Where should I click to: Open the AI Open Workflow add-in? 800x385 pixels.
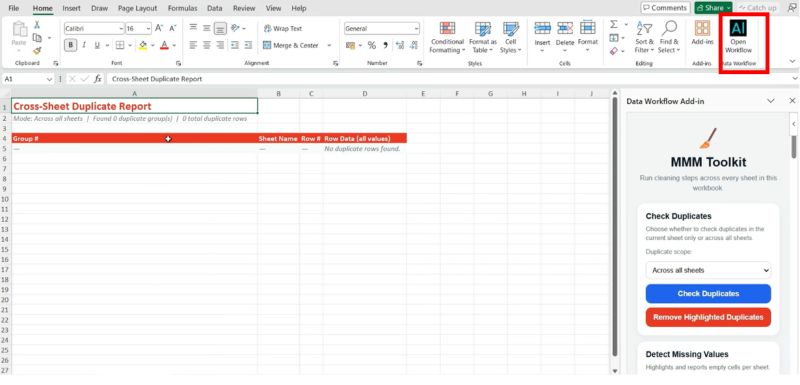[x=738, y=37]
